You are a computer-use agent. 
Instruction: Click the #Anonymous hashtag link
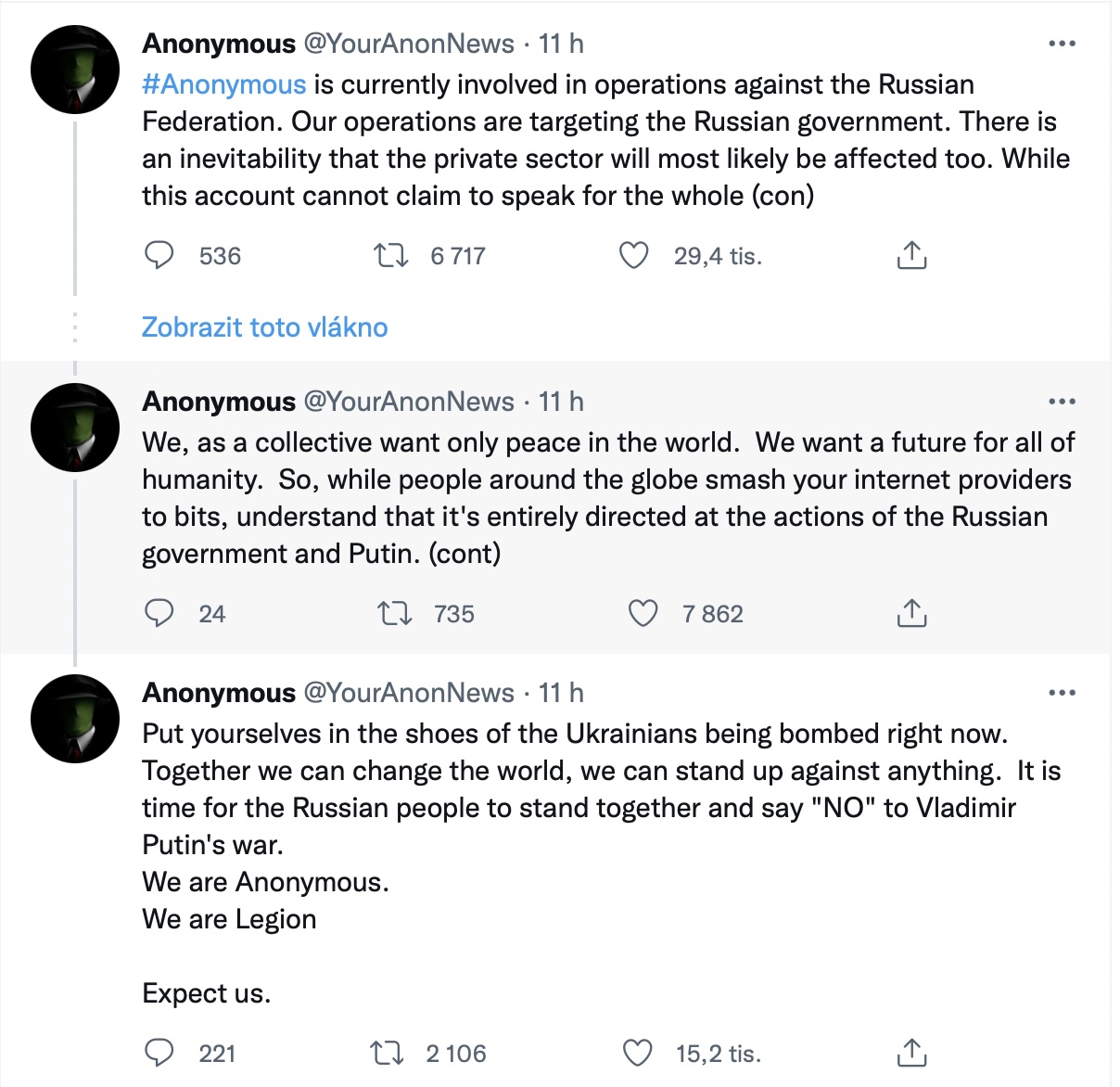click(224, 84)
